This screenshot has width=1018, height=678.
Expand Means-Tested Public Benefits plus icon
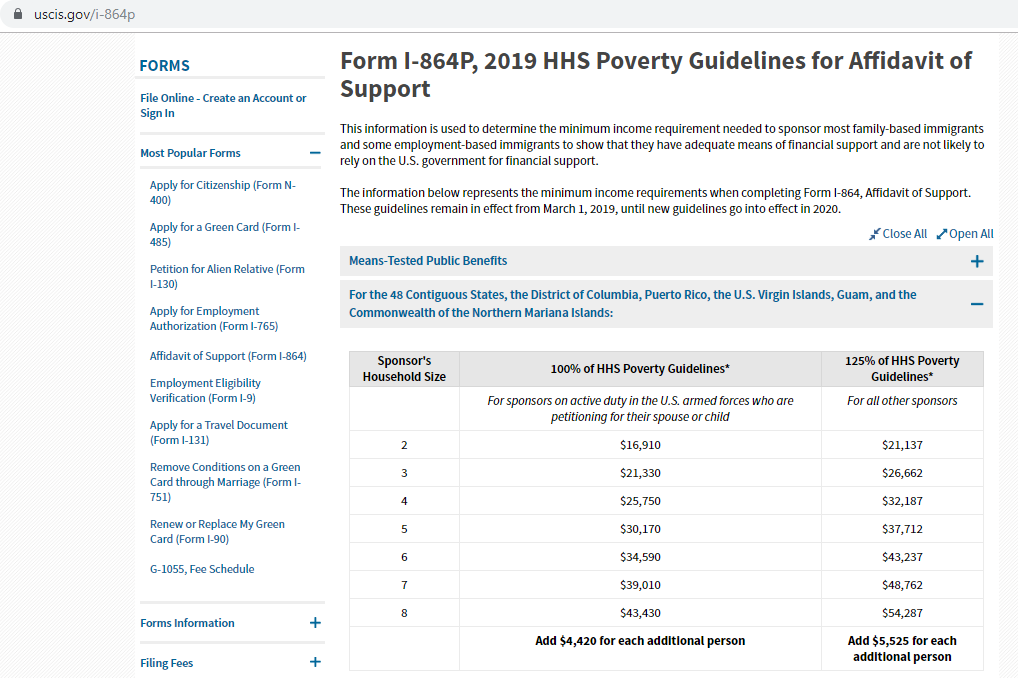976,261
